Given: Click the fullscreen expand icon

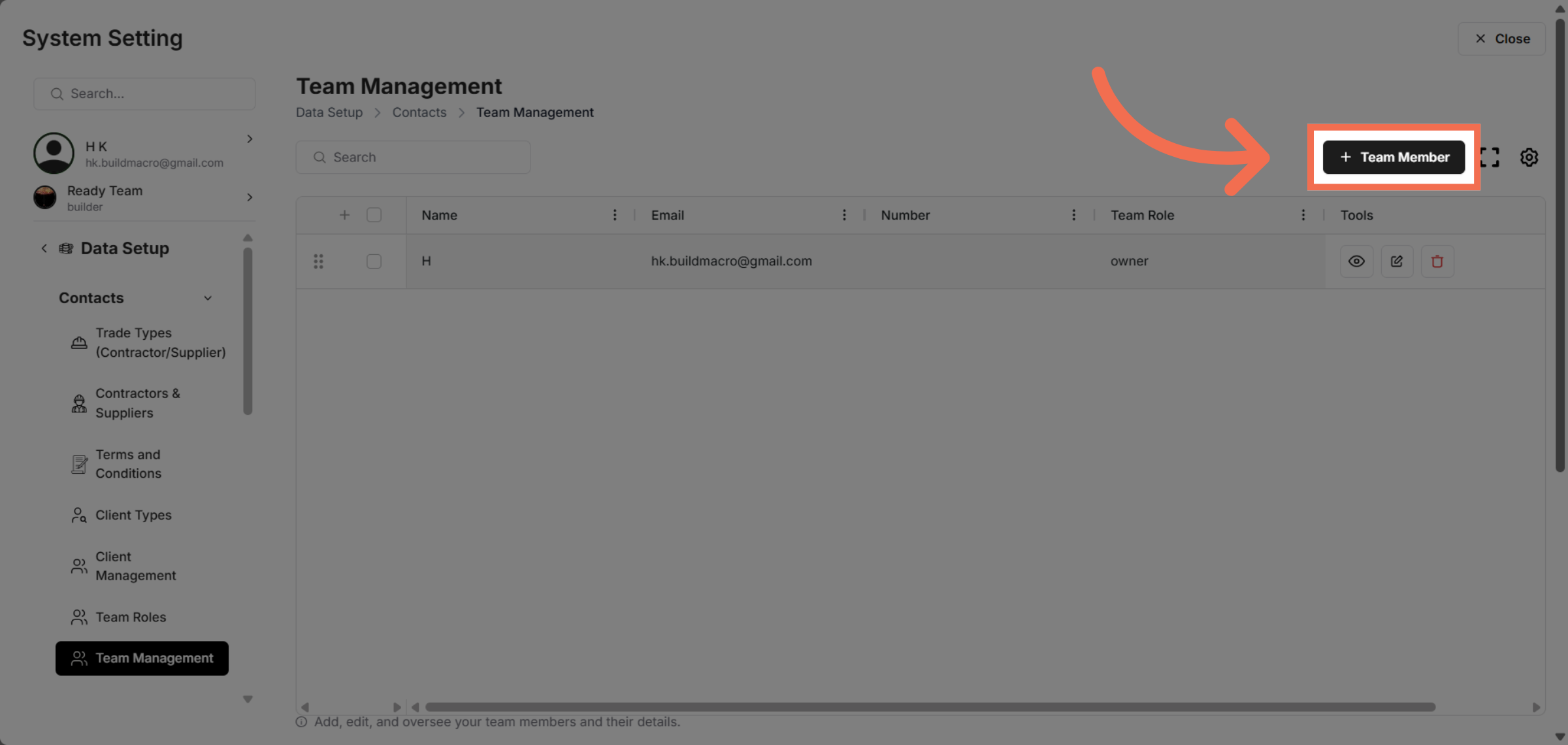Looking at the screenshot, I should 1489,157.
